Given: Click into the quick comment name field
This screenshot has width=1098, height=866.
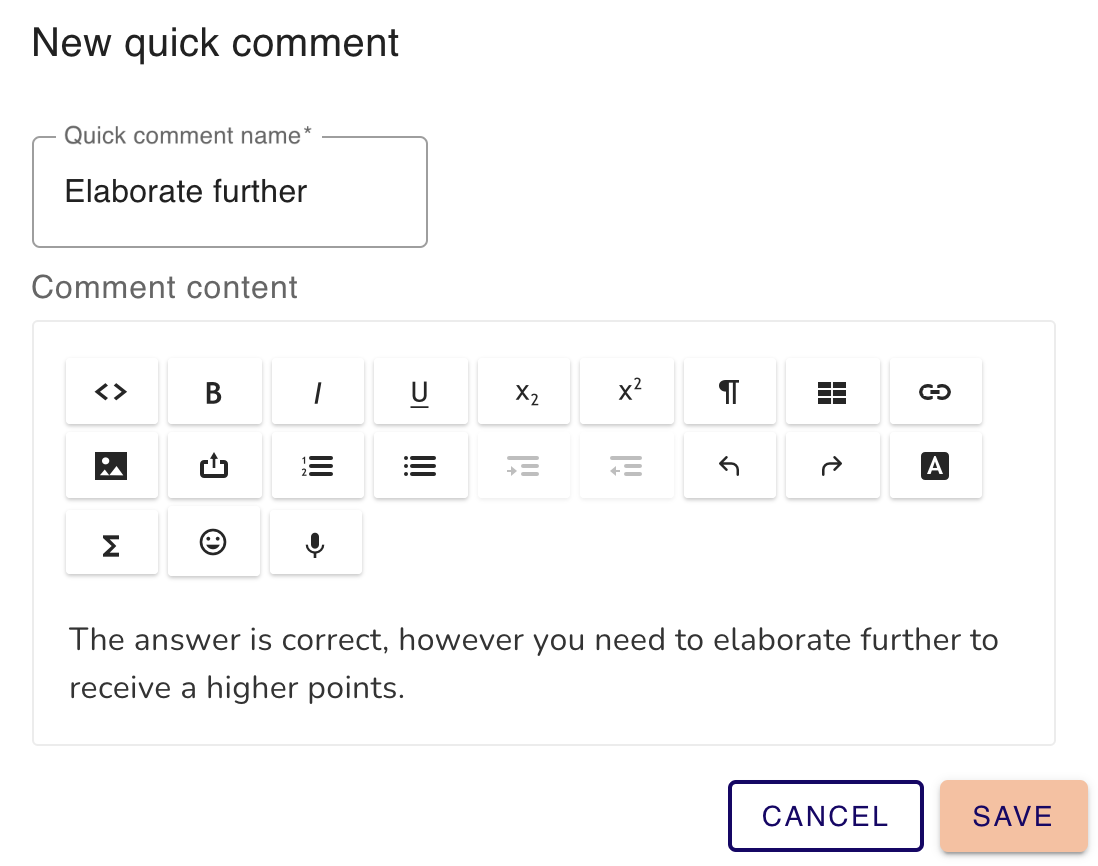Looking at the screenshot, I should (230, 192).
